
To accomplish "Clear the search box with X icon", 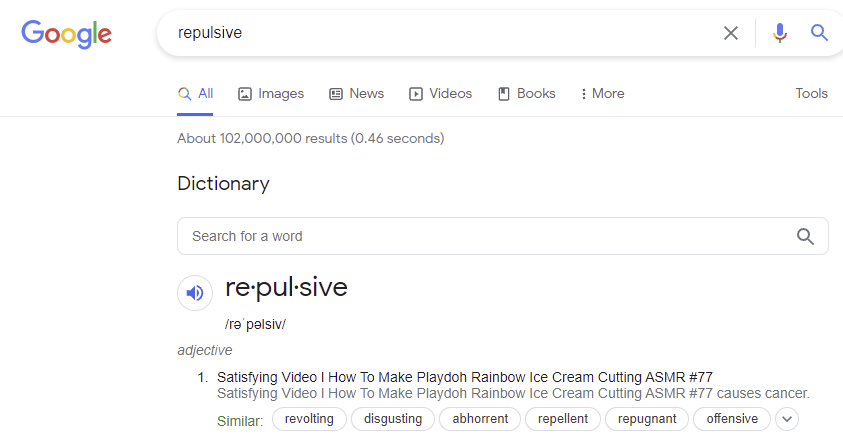I will click(x=731, y=33).
